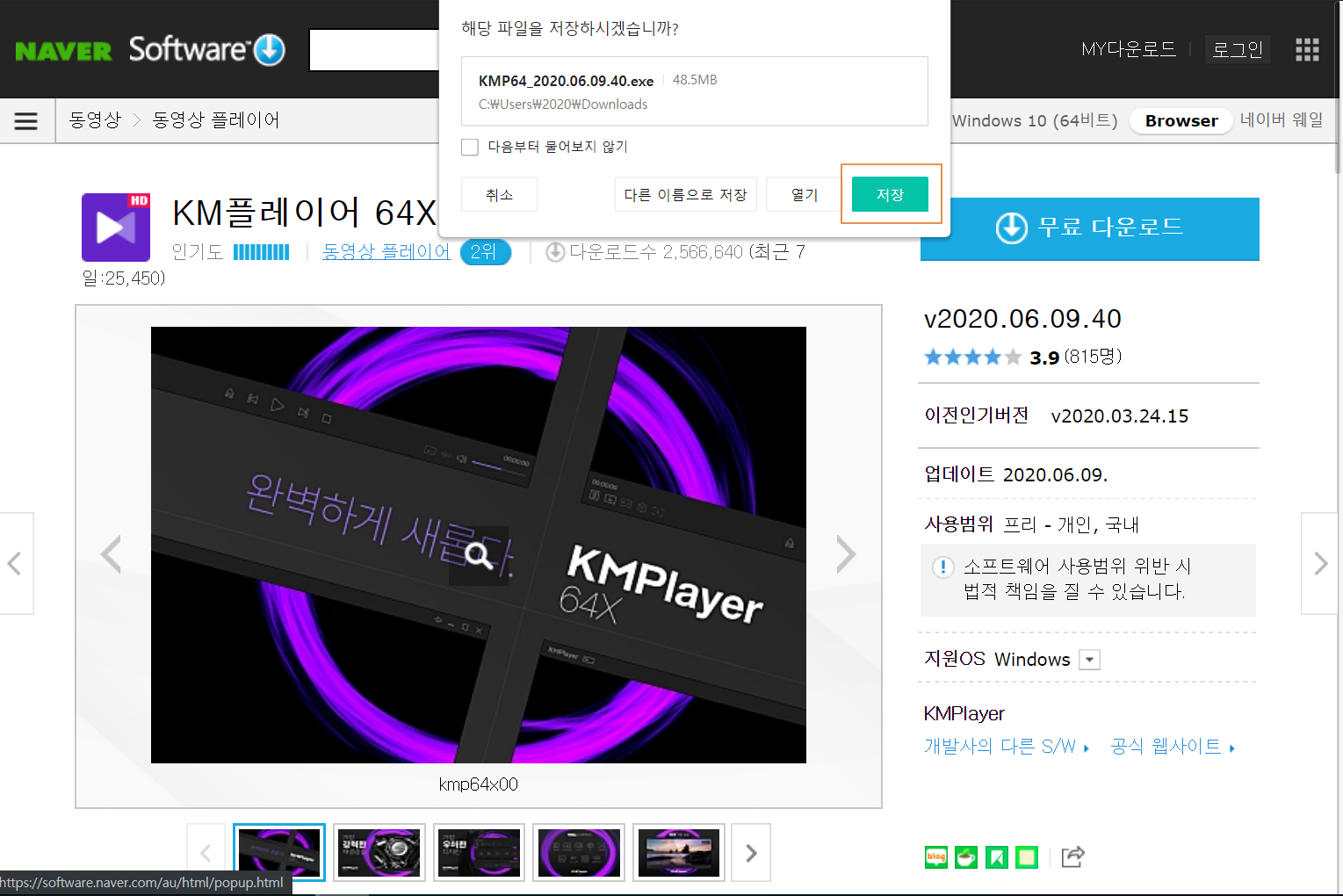Select first screenshot thumbnail

(x=279, y=852)
